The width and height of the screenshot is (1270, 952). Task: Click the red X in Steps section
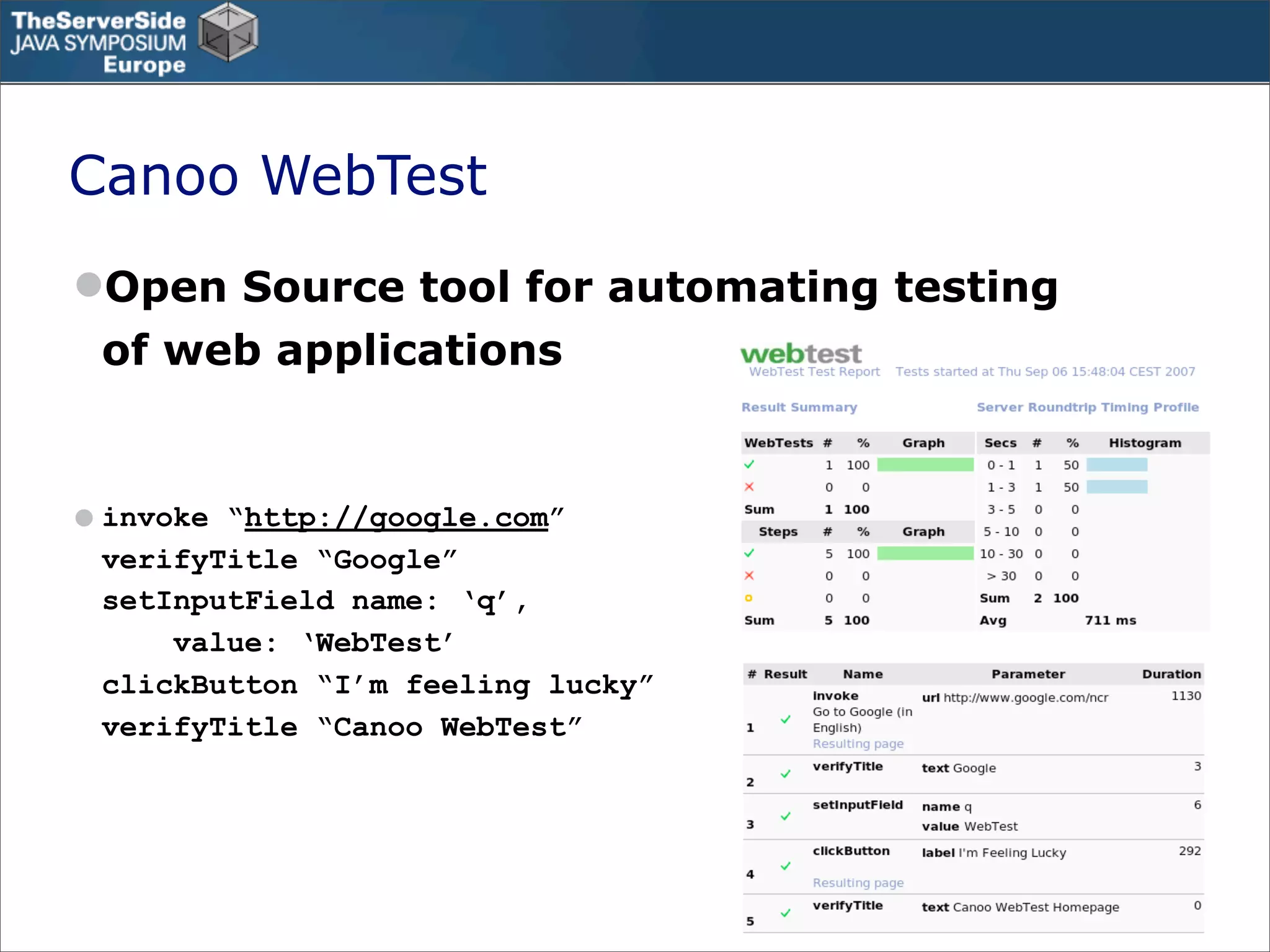(749, 575)
